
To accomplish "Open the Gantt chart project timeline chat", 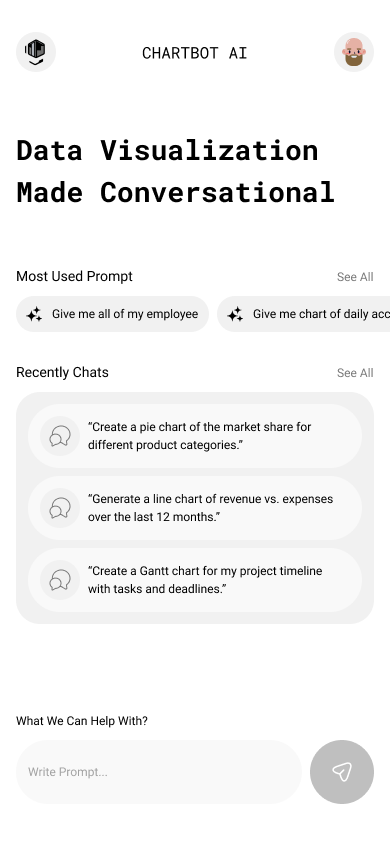I will click(x=195, y=580).
